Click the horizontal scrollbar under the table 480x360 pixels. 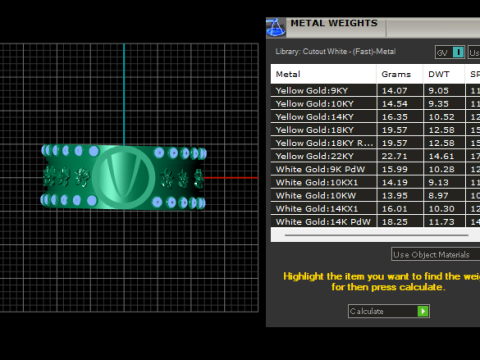click(x=376, y=235)
